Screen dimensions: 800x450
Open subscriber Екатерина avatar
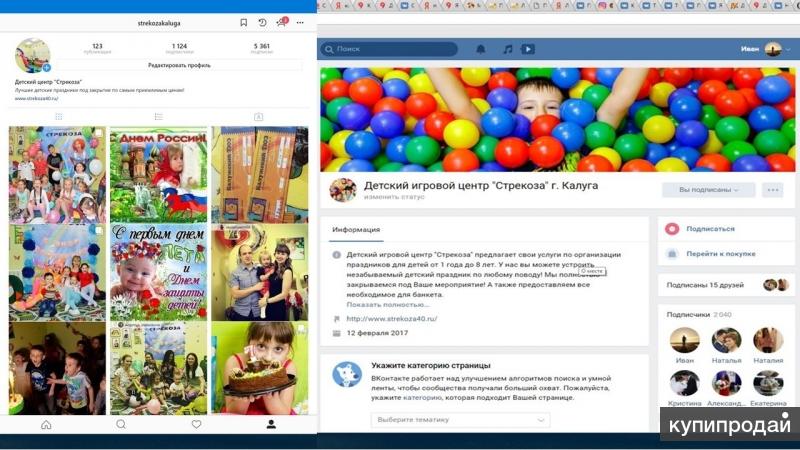tap(768, 383)
